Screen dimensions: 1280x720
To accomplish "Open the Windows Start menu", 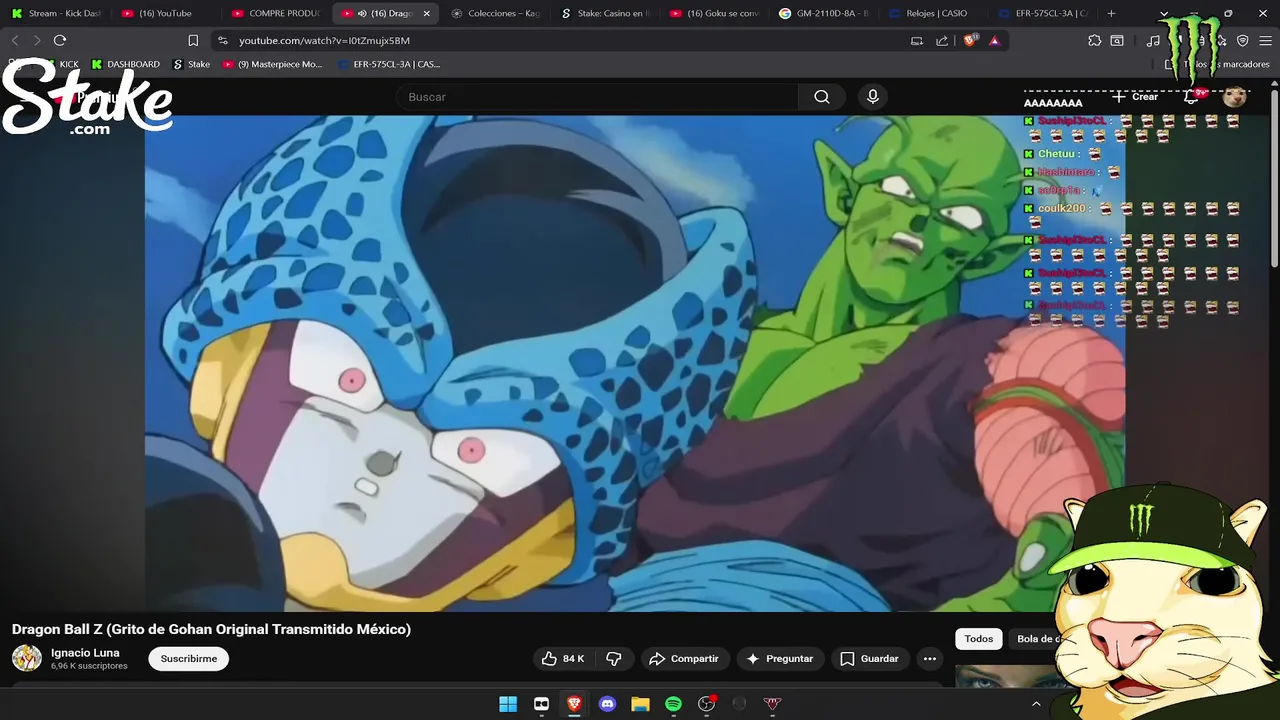I will (508, 704).
